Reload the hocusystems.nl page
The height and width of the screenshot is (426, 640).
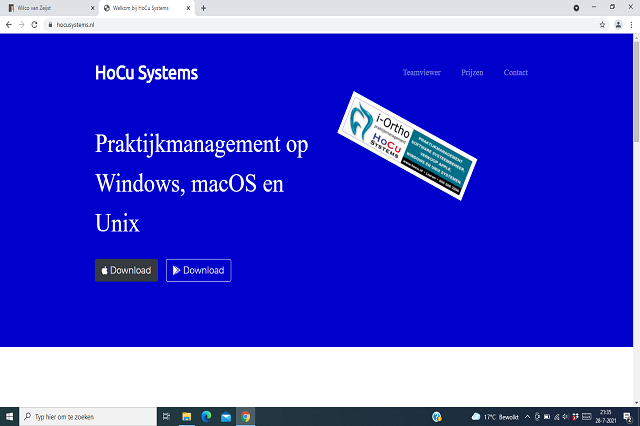pyautogui.click(x=34, y=25)
